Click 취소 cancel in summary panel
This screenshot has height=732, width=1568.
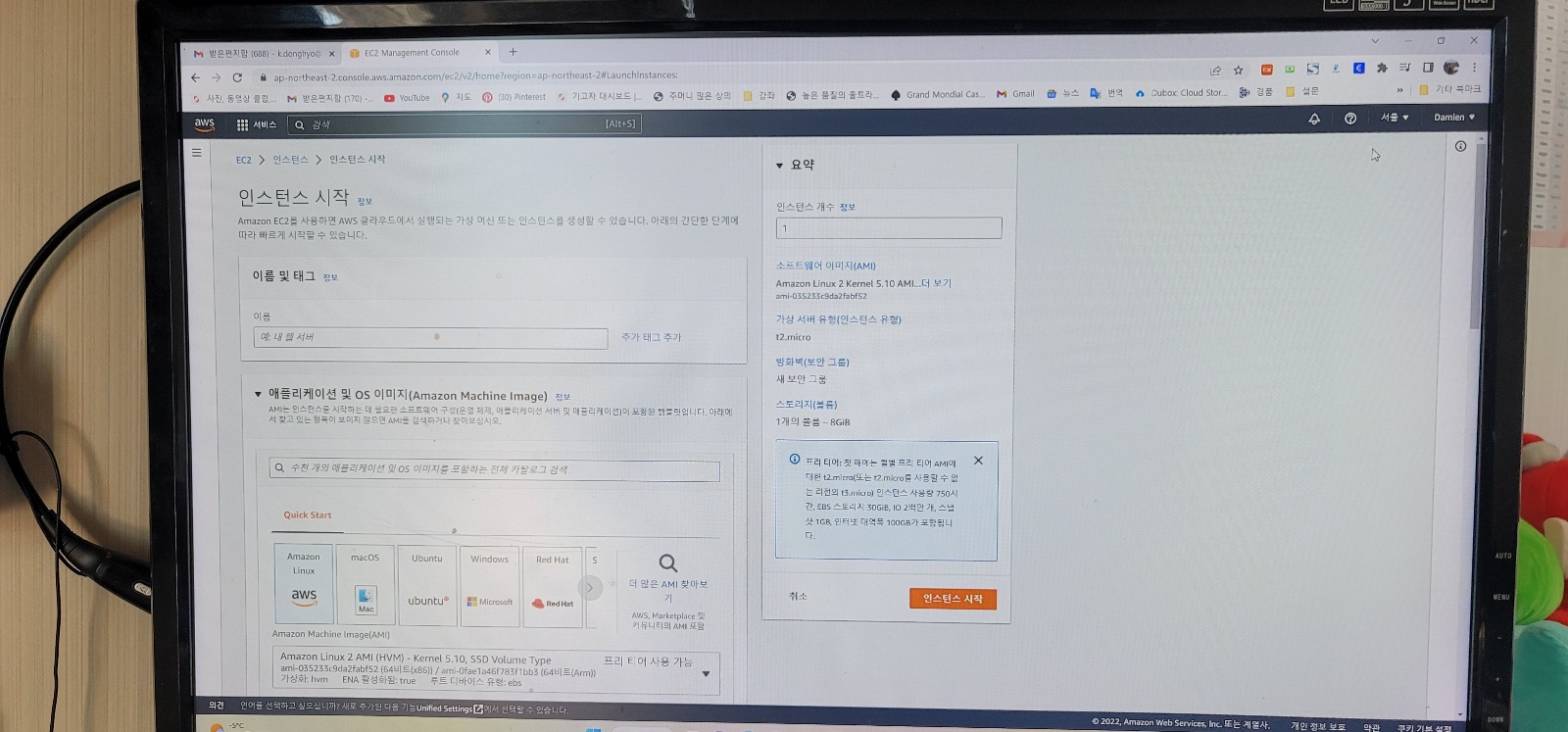point(798,596)
